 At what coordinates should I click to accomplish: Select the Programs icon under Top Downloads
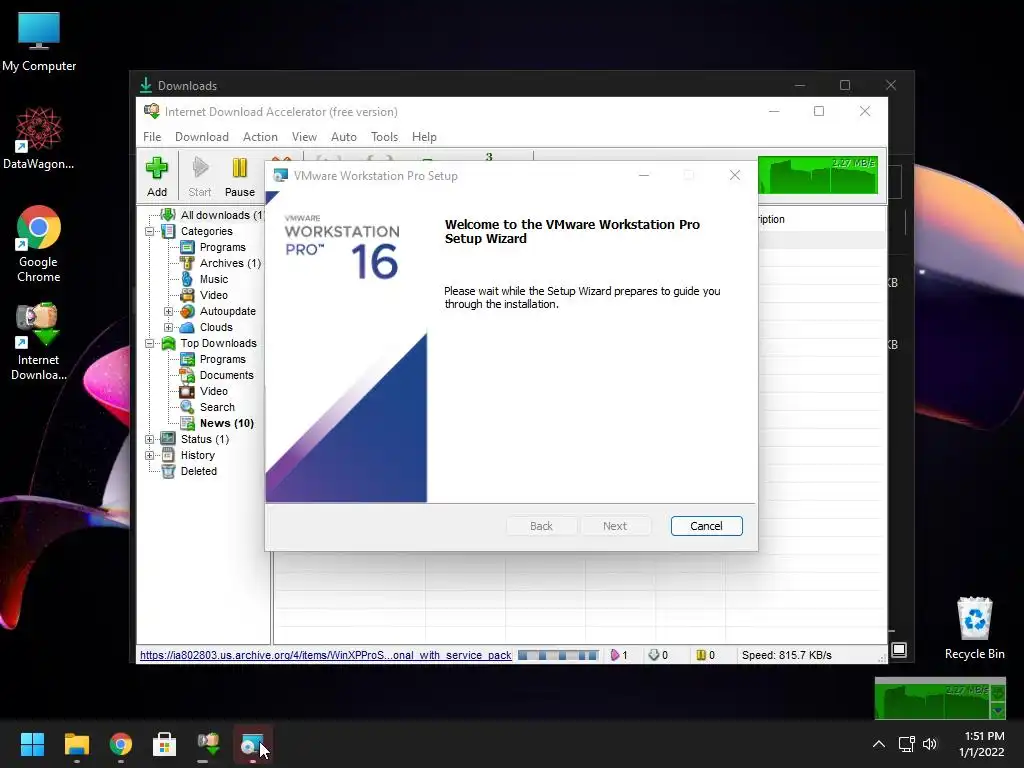(187, 359)
